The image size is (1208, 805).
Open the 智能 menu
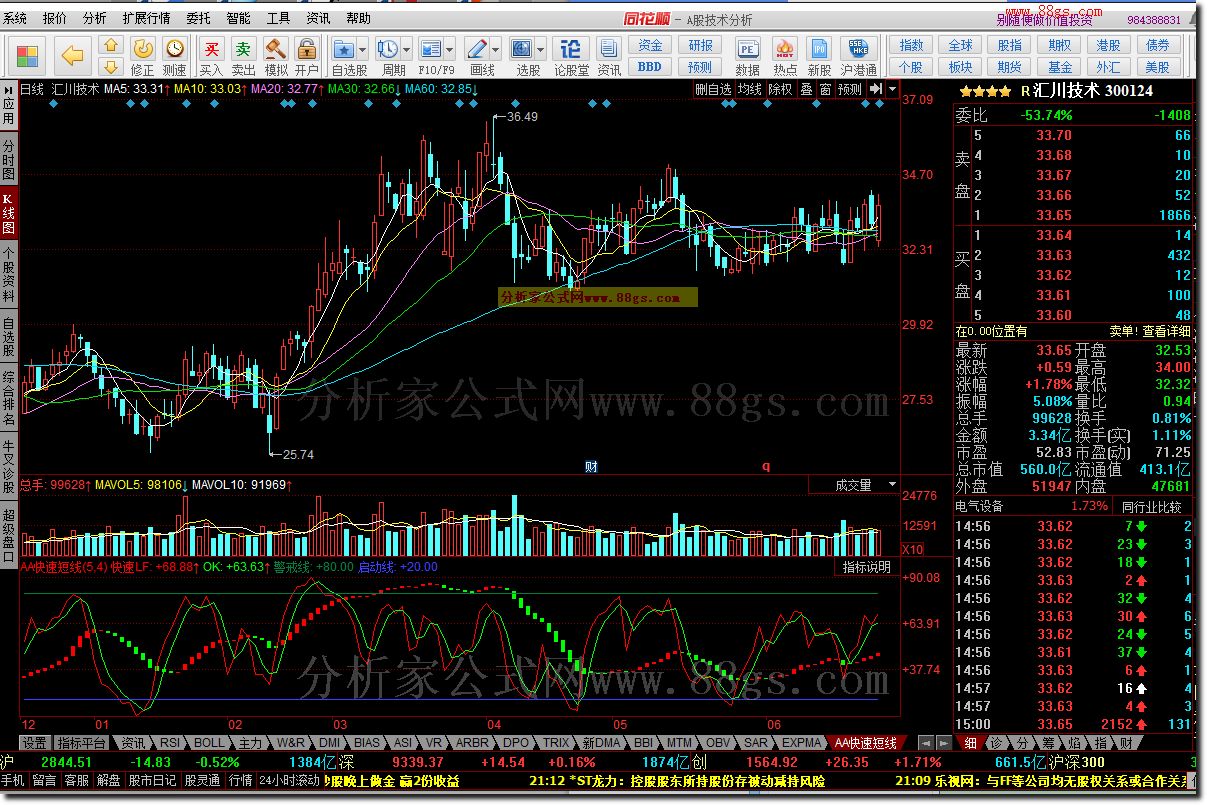(238, 18)
